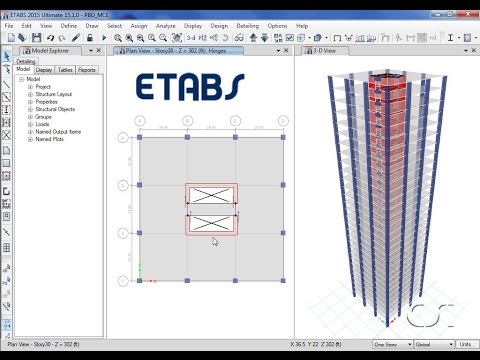Open the 3-D View window options arrow
The image size is (480, 360).
click(x=466, y=51)
